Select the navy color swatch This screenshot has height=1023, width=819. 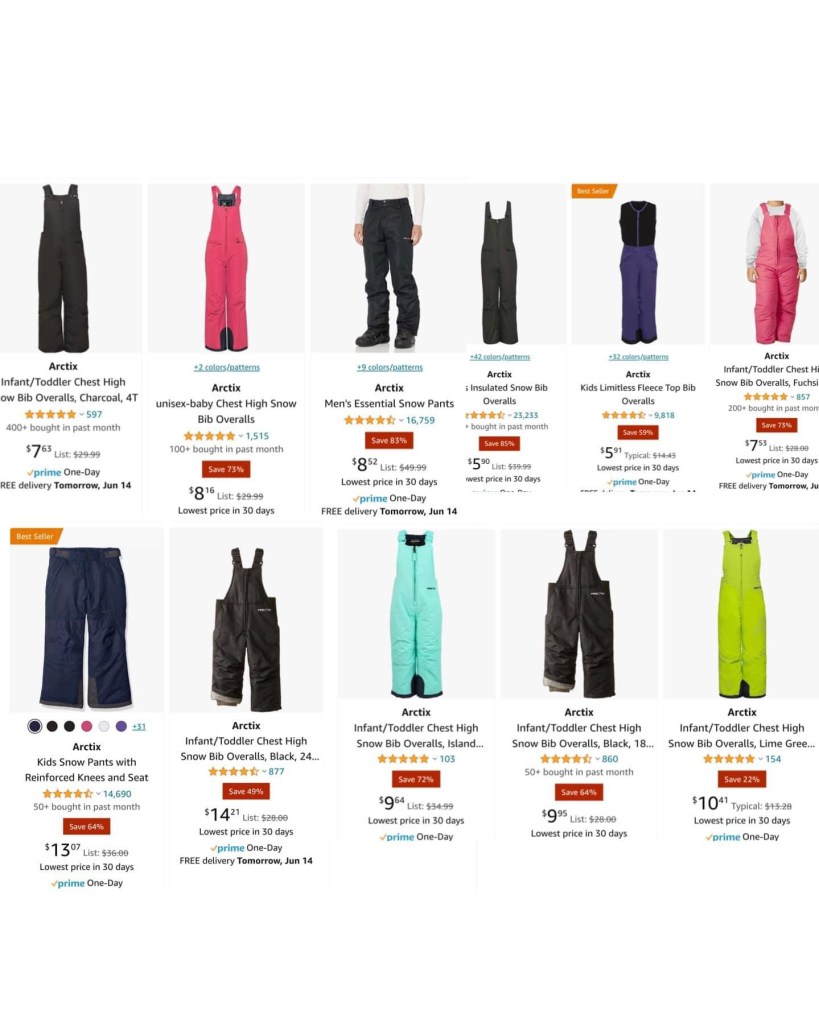[35, 726]
